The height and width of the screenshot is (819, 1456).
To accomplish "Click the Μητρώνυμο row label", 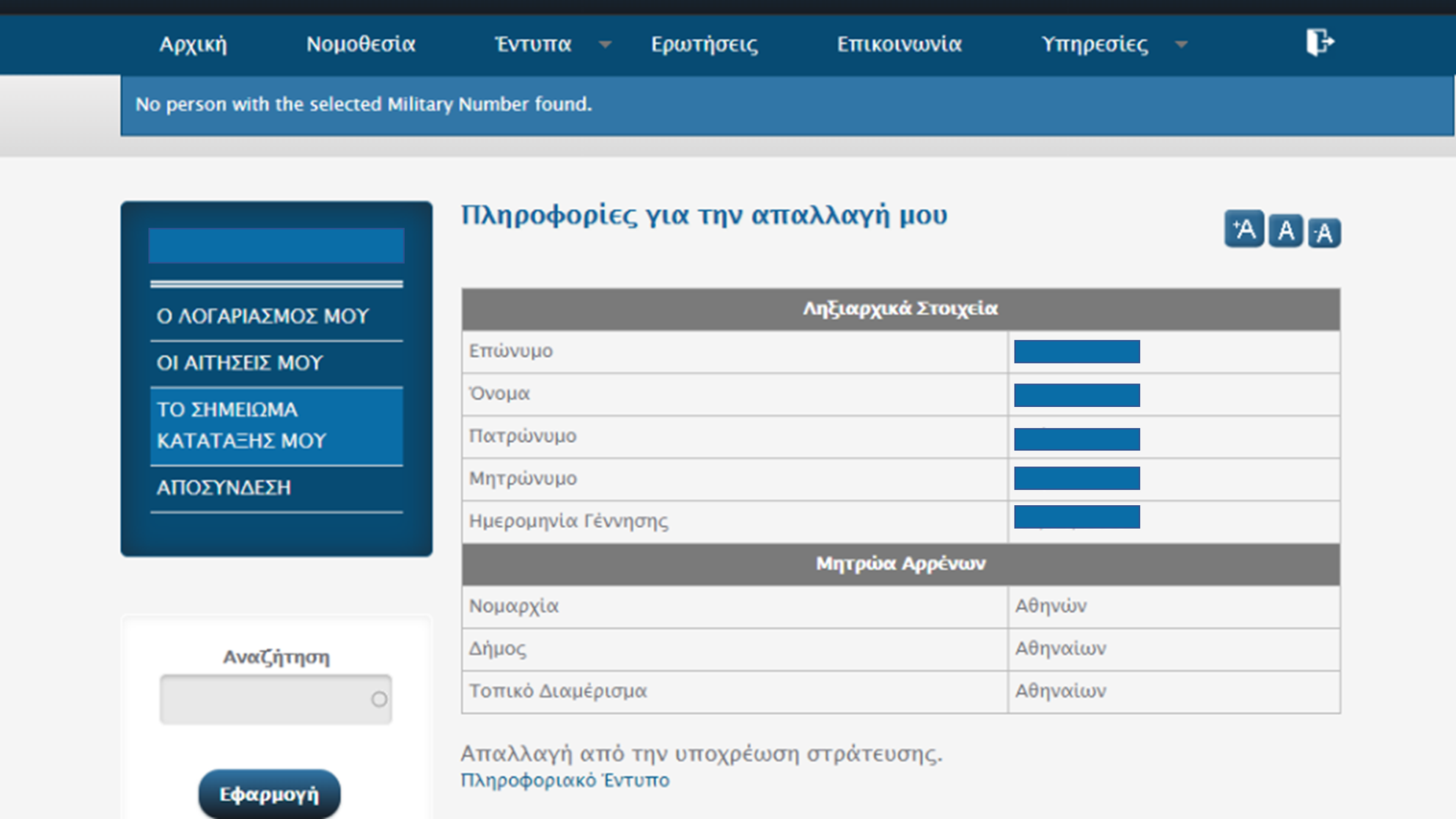I will tap(523, 479).
